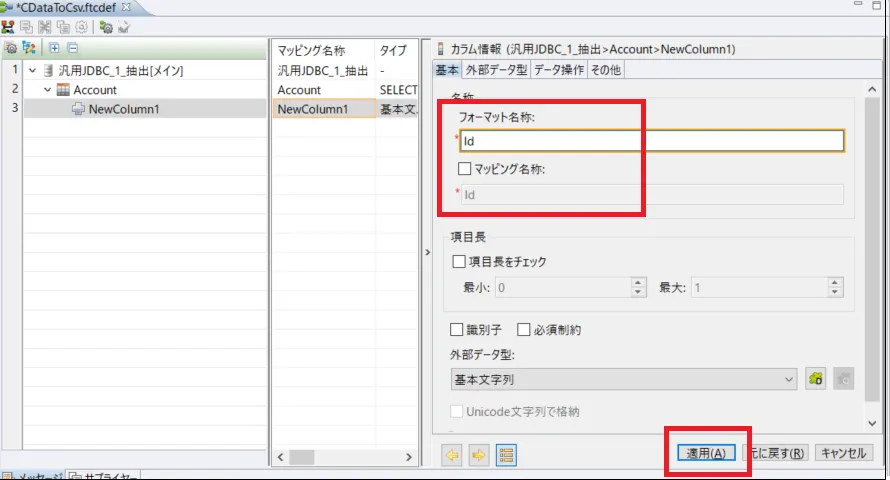Open the 外部データ型 dropdown list
This screenshot has width=890, height=480.
[789, 379]
